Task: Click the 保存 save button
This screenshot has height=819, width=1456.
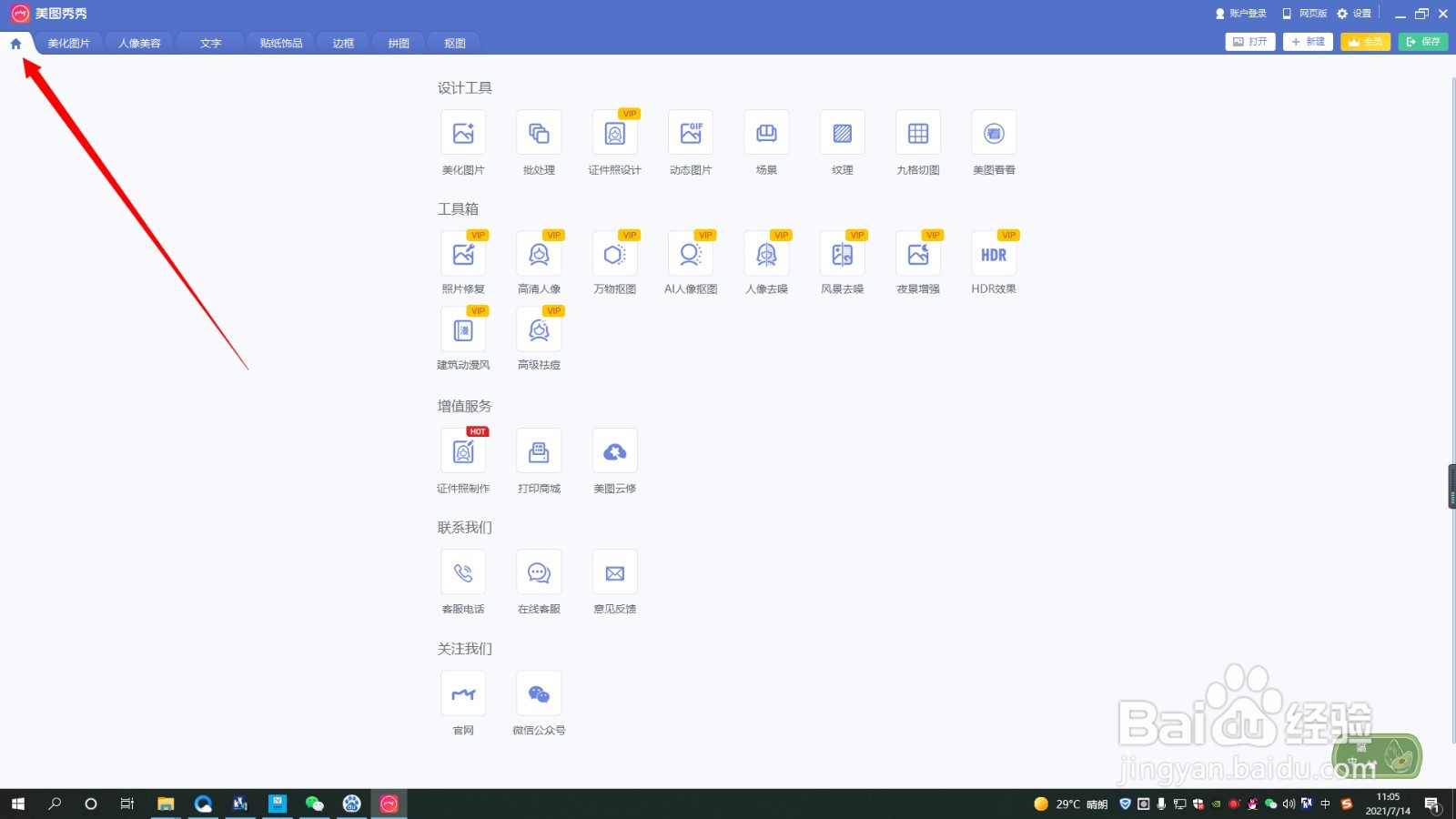Action: [1423, 42]
